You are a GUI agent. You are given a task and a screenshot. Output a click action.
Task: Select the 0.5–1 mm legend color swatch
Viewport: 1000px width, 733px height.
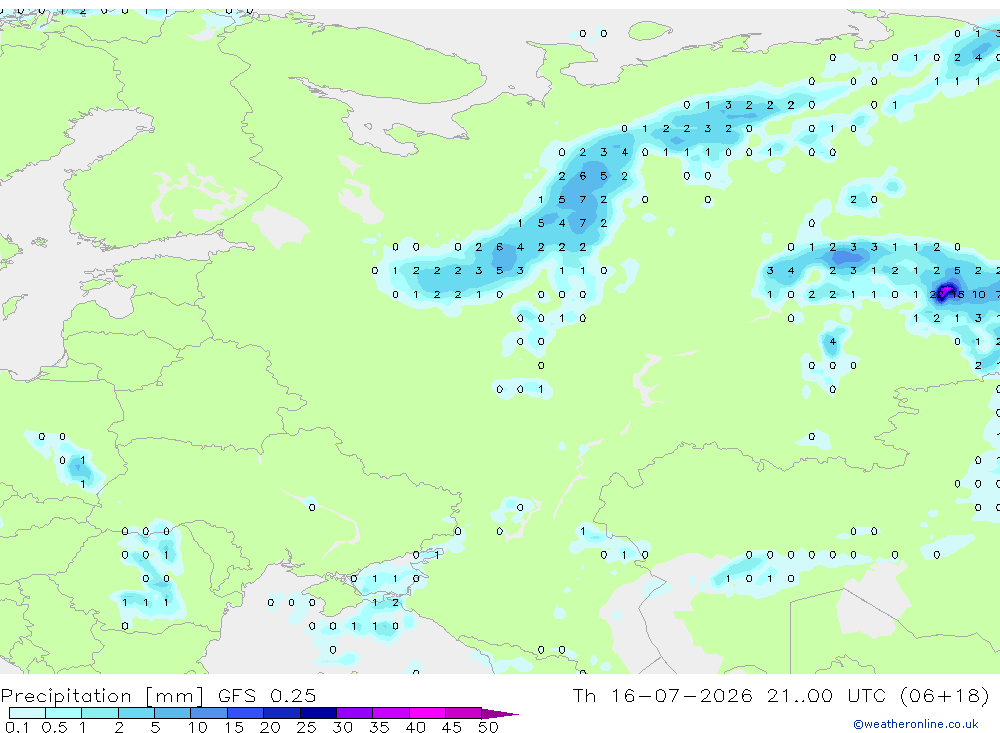pyautogui.click(x=63, y=713)
